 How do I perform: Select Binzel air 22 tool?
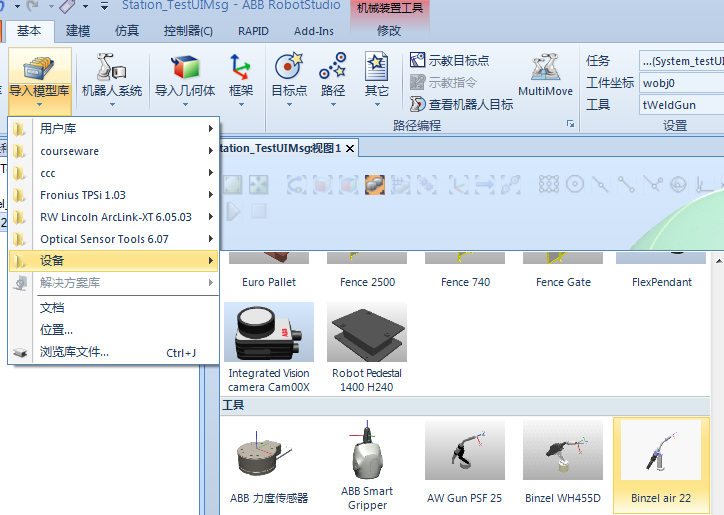661,465
